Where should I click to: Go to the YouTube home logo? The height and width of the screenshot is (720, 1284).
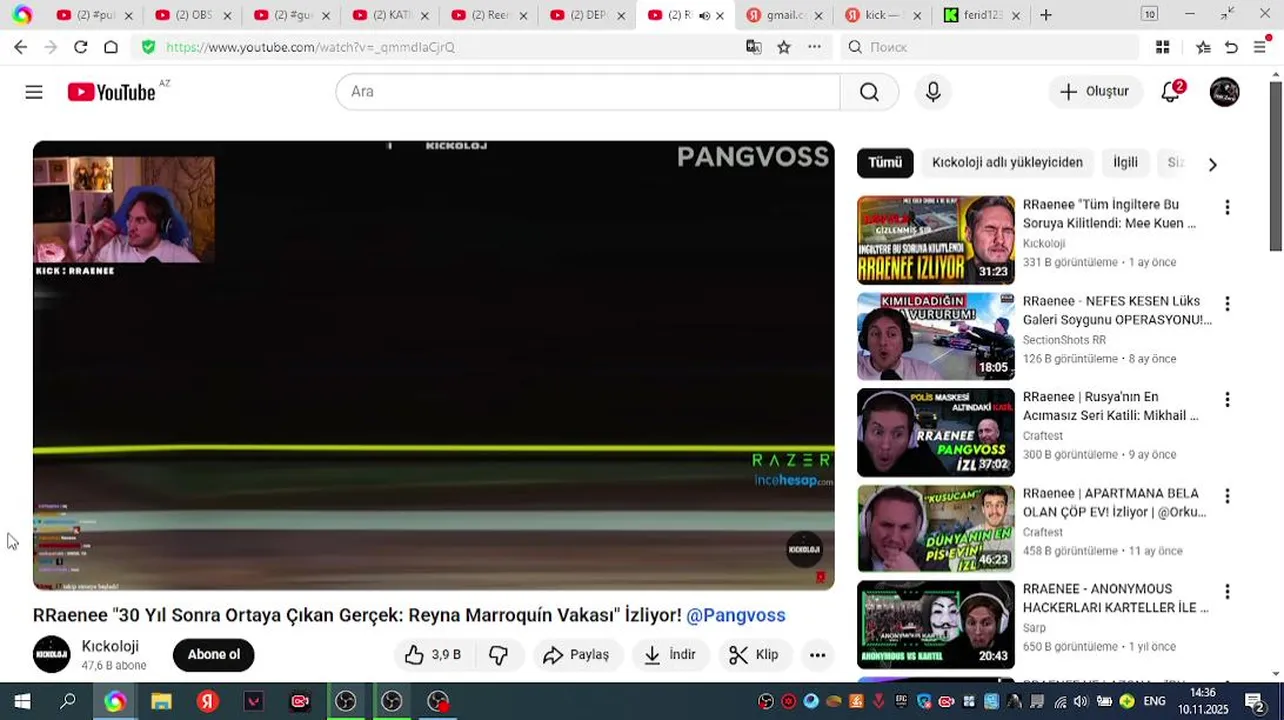(111, 92)
